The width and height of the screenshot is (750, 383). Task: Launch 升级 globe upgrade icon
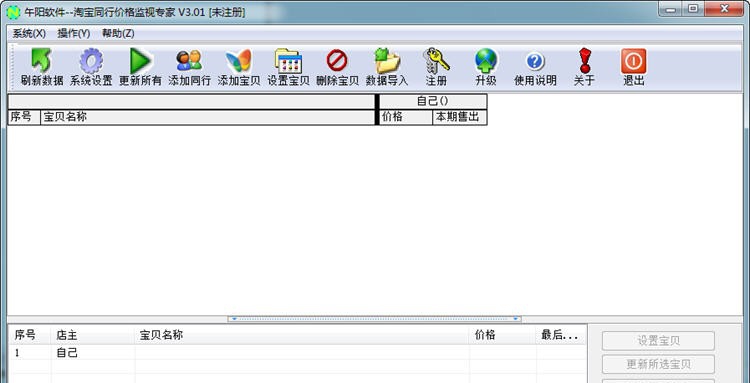[x=486, y=61]
